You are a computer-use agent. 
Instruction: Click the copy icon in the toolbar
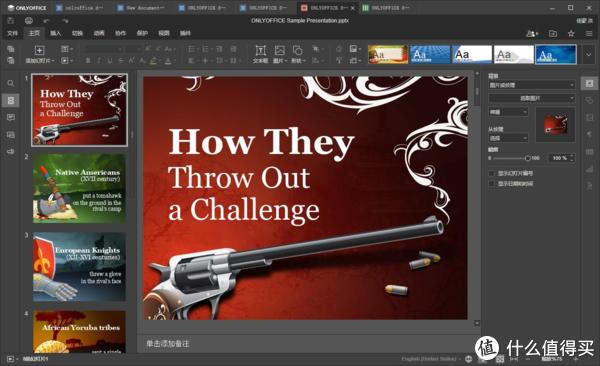click(11, 49)
